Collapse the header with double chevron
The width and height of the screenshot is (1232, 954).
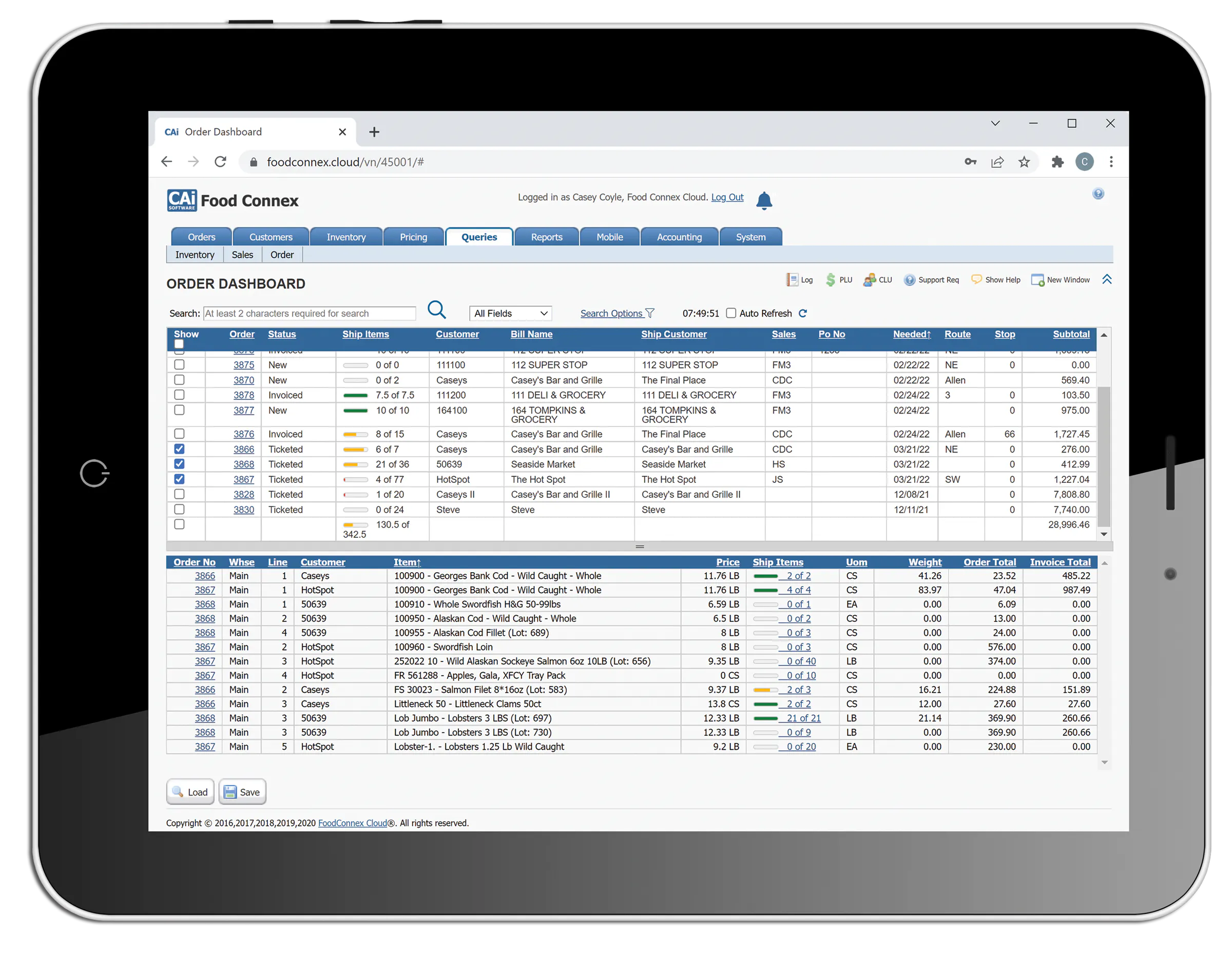pyautogui.click(x=1107, y=280)
